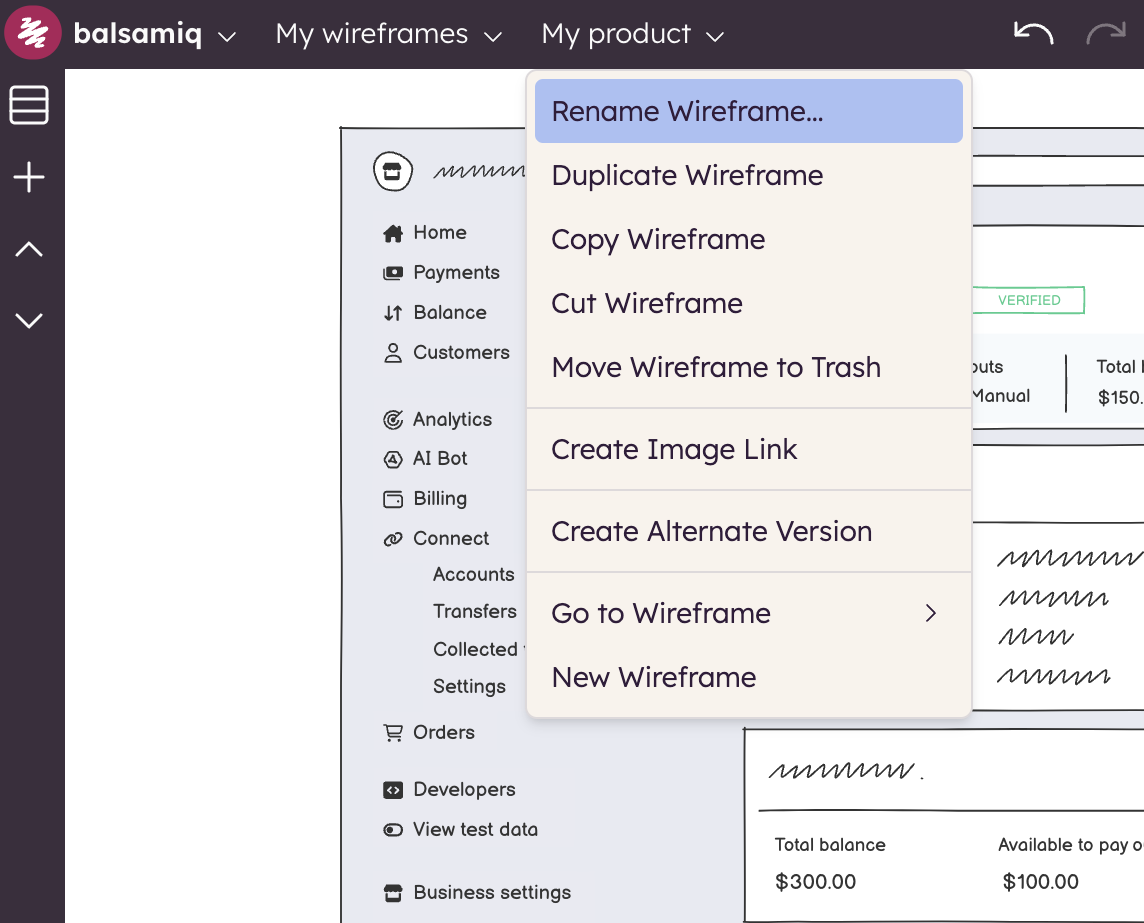1144x923 pixels.
Task: Go to next wireframe with down arrow
Action: tap(29, 320)
